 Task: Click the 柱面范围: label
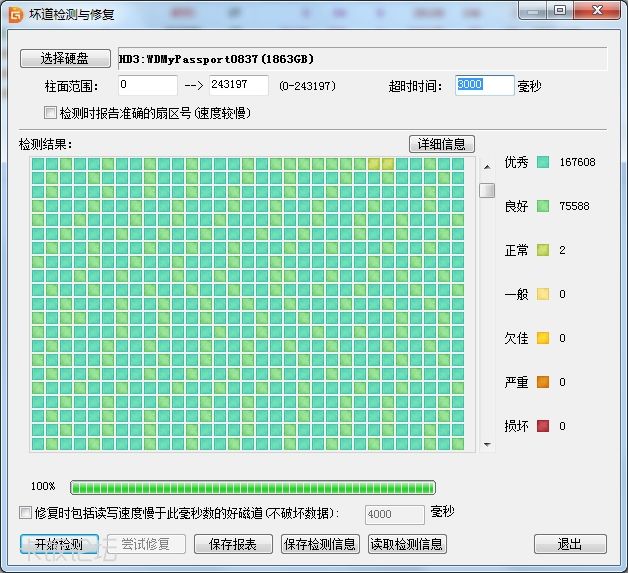71,86
